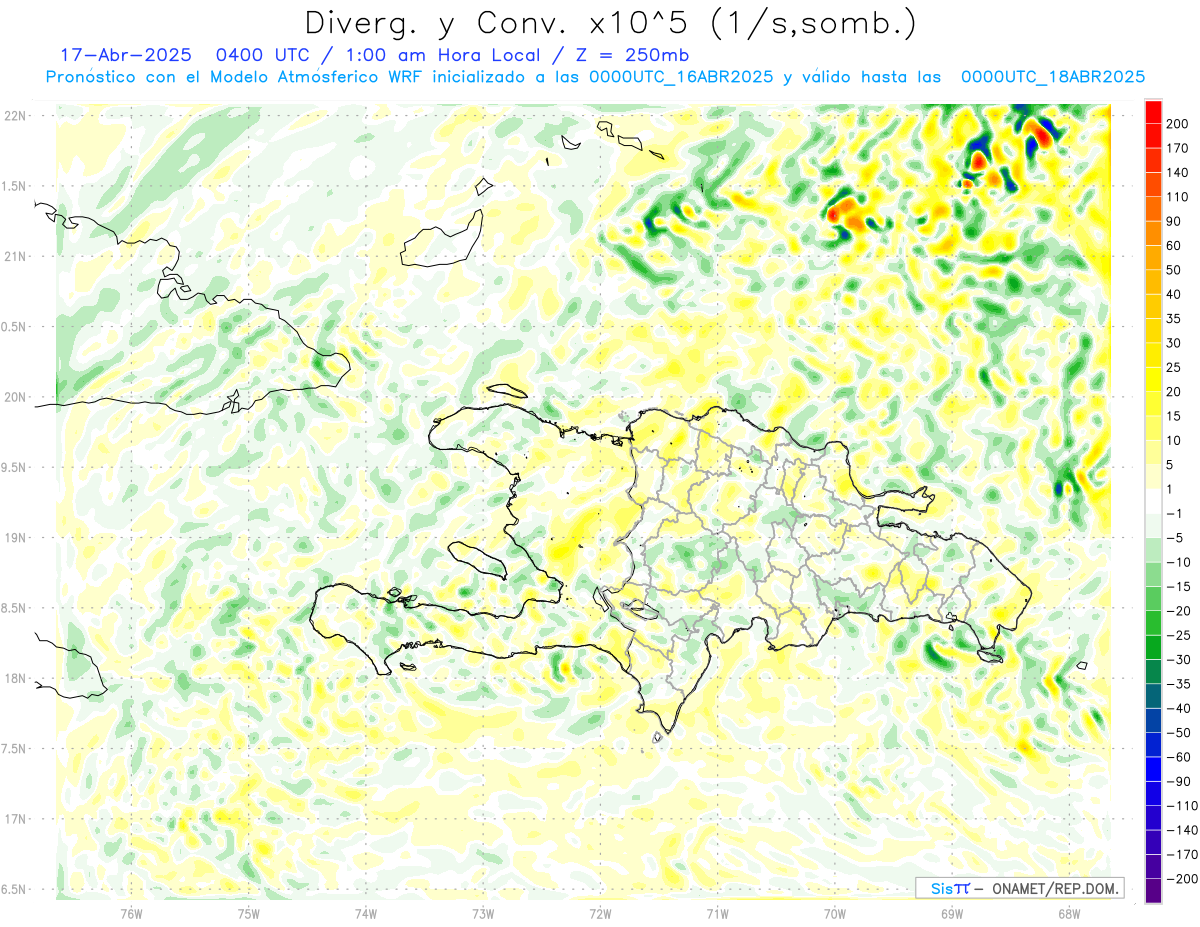
Task: Click the white swatch between 1 and -1
Action: pyautogui.click(x=1153, y=501)
